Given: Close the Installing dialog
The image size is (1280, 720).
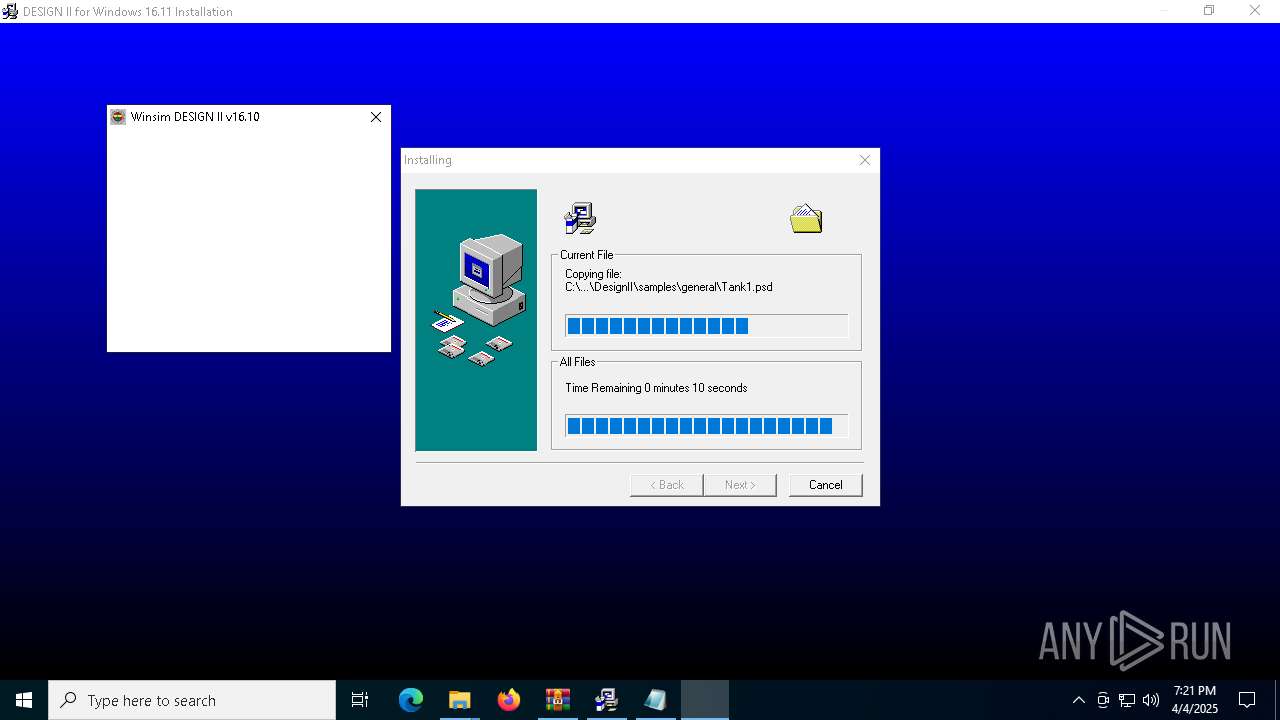Looking at the screenshot, I should click(x=865, y=160).
